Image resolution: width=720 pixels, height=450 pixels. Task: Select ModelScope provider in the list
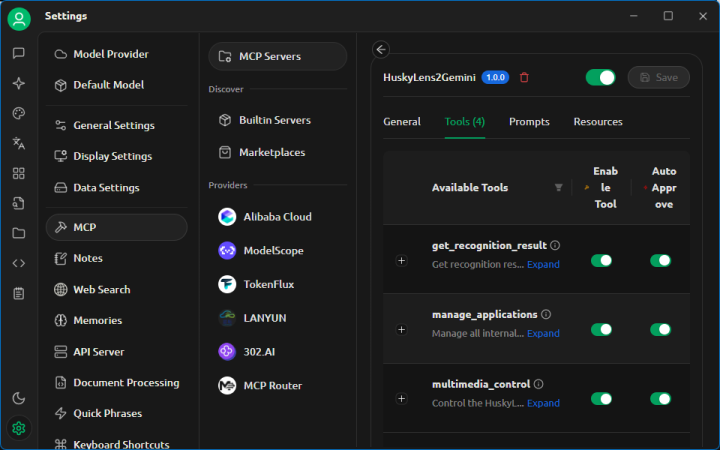pos(272,251)
